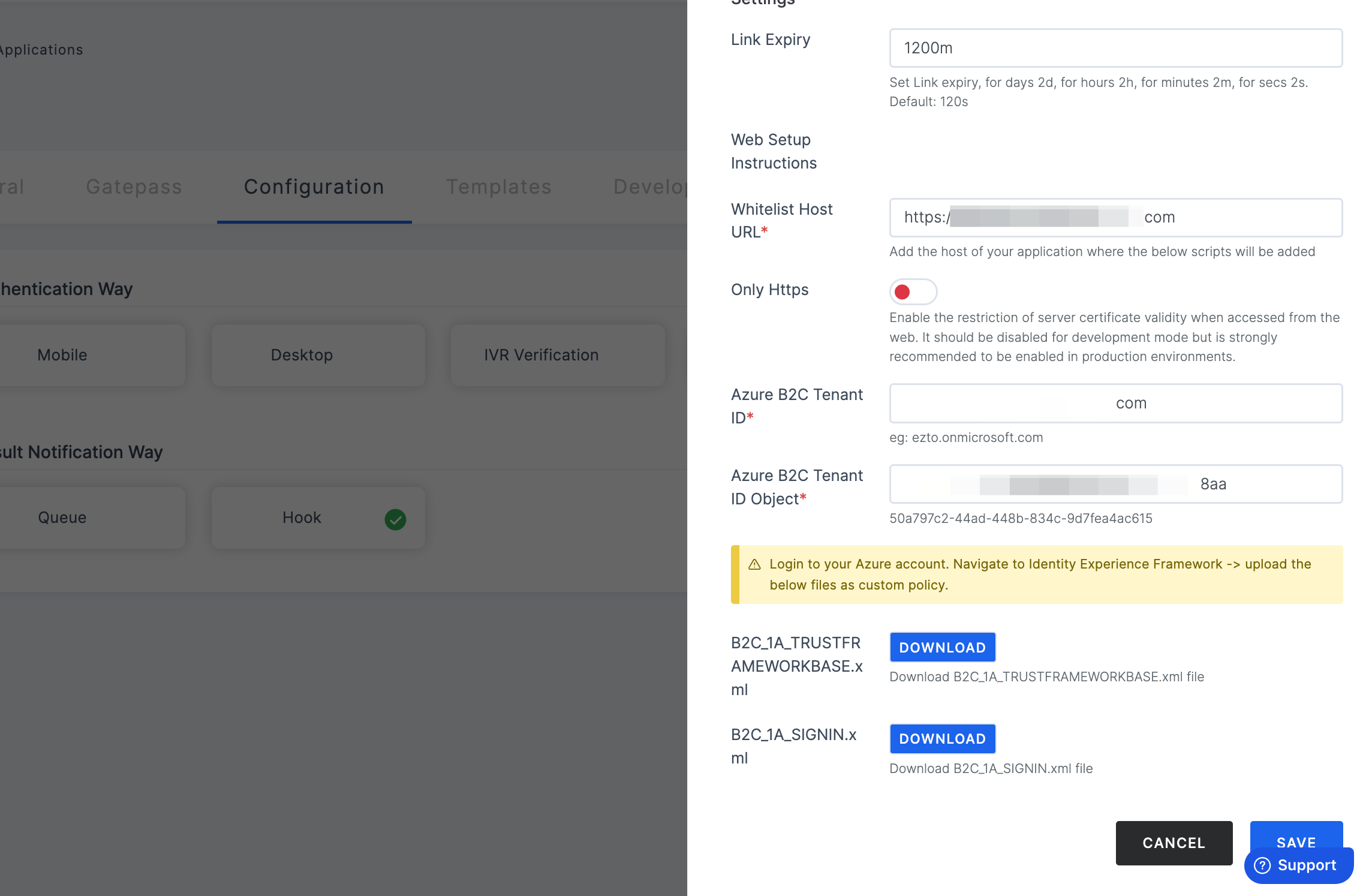Click the Whitelist Host URL field
Viewport: 1366px width, 896px height.
click(x=1116, y=218)
